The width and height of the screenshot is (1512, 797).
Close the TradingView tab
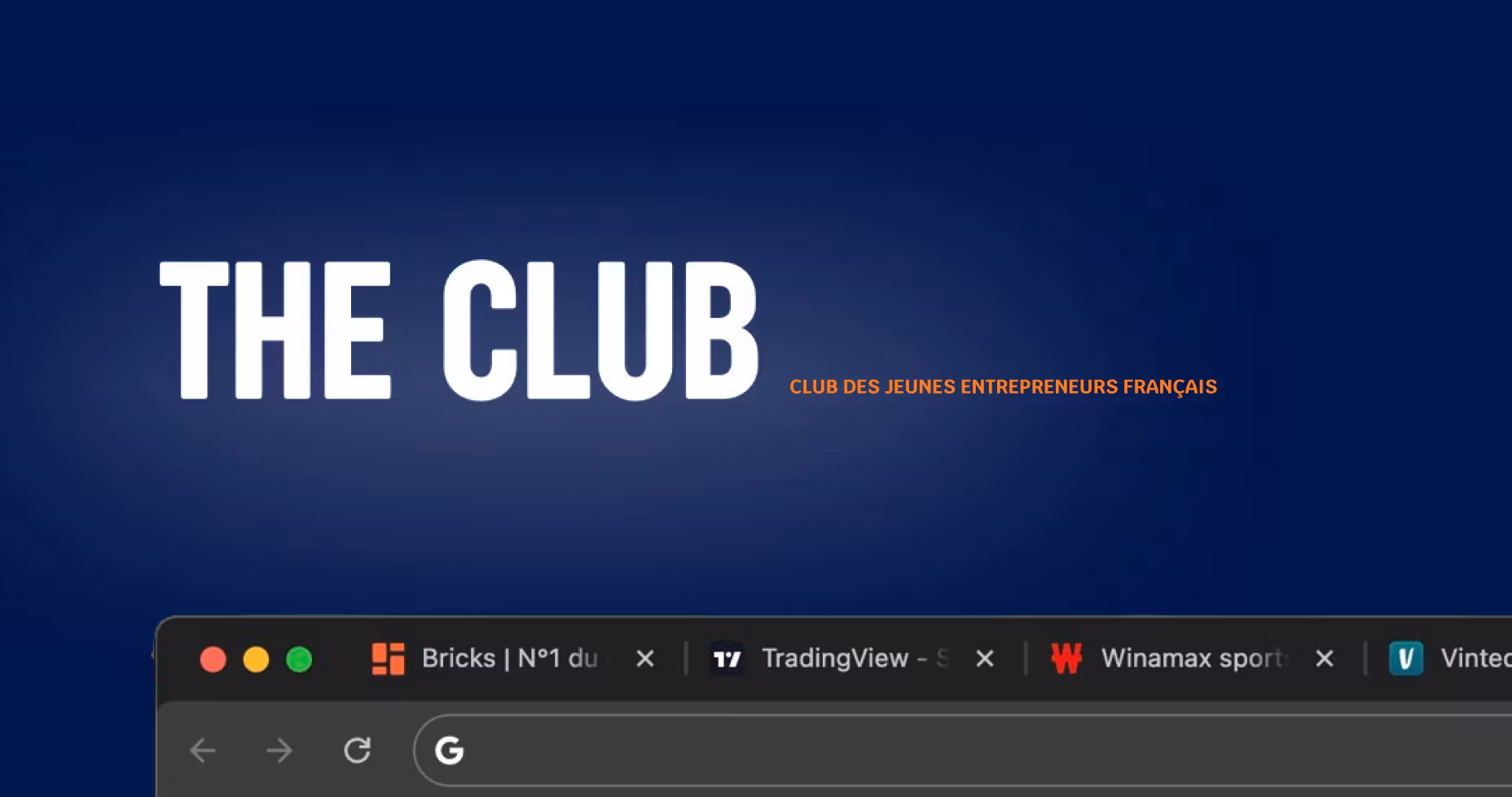(985, 658)
